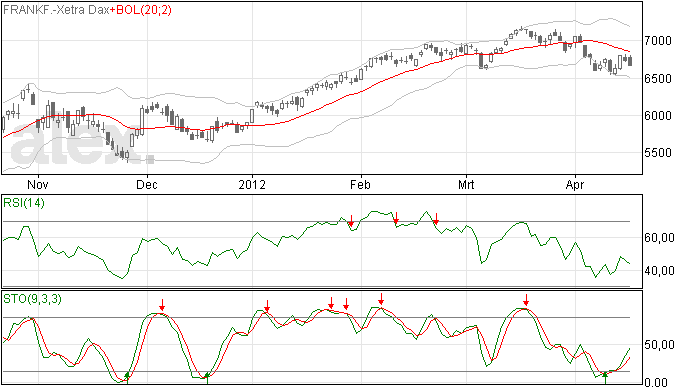Click the green STO arrow in April
The width and height of the screenshot is (690, 387).
(605, 377)
